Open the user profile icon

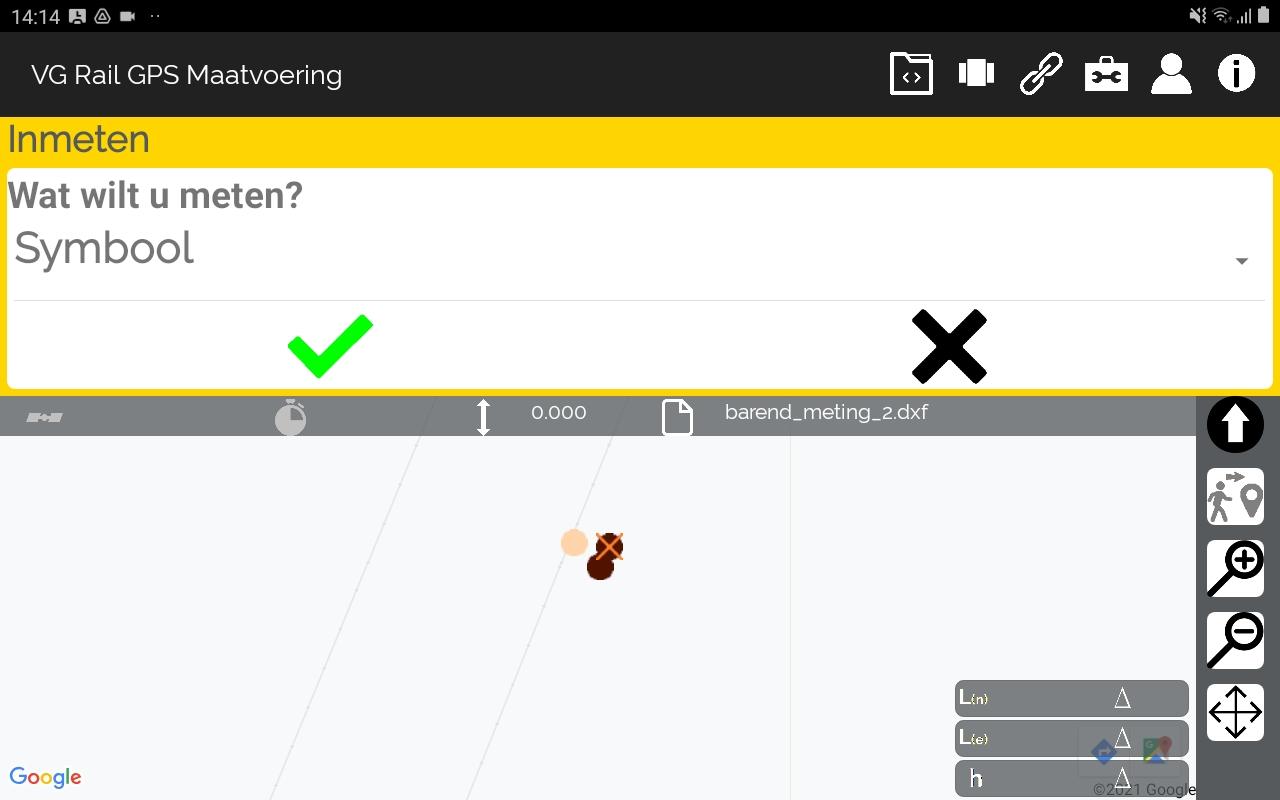pos(1171,74)
